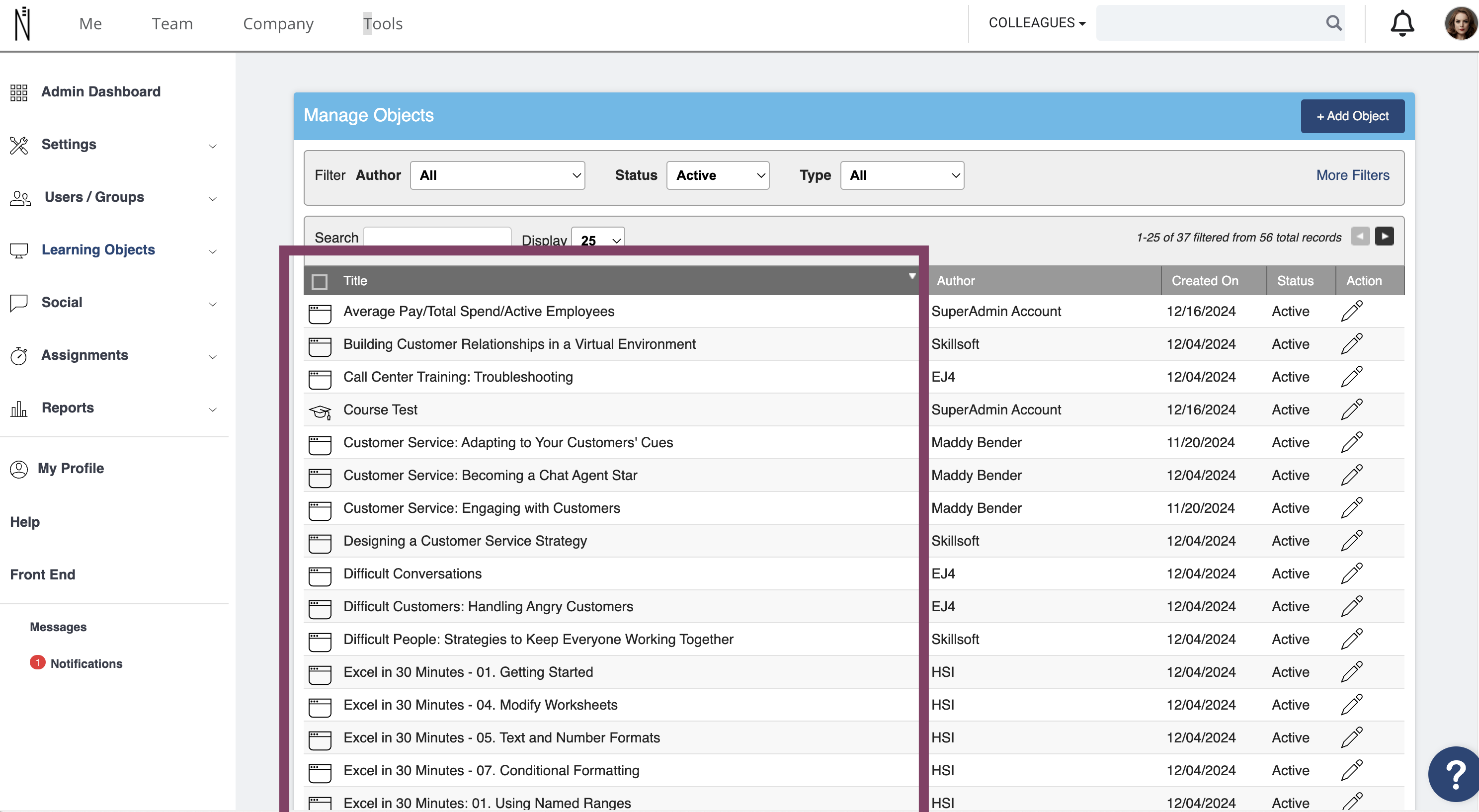Open the Team top menu

point(172,23)
